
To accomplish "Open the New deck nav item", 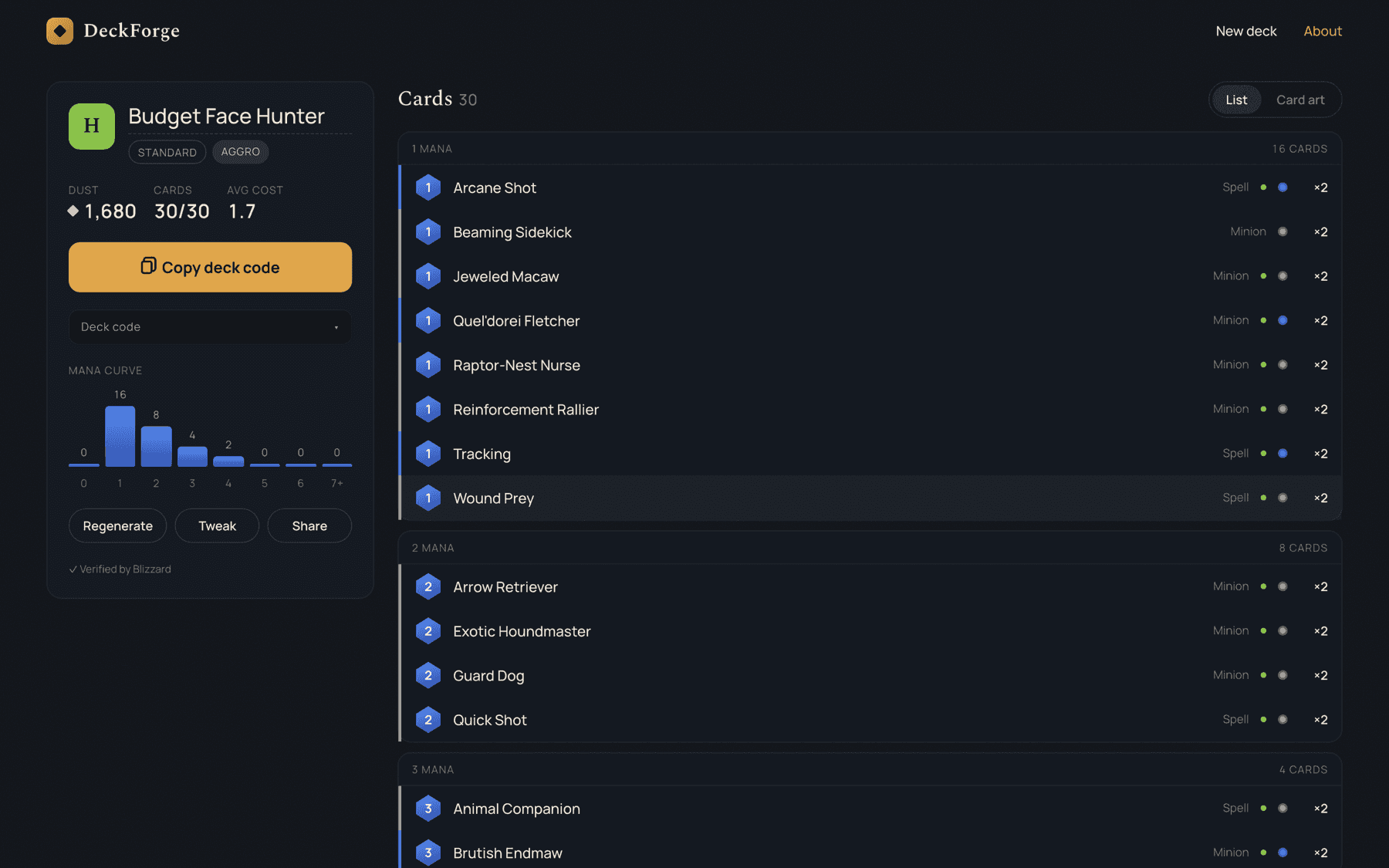I will [x=1246, y=31].
